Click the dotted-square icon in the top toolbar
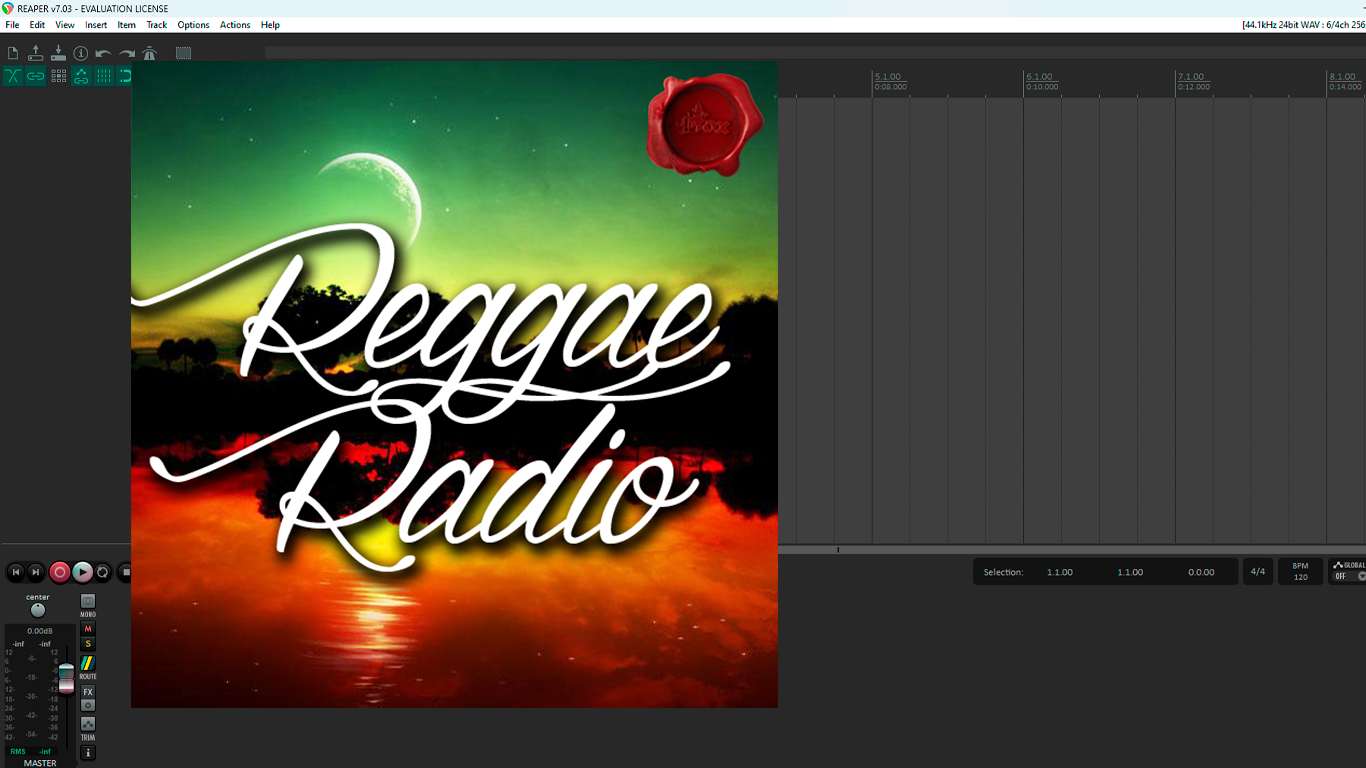The width and height of the screenshot is (1366, 768). (184, 53)
